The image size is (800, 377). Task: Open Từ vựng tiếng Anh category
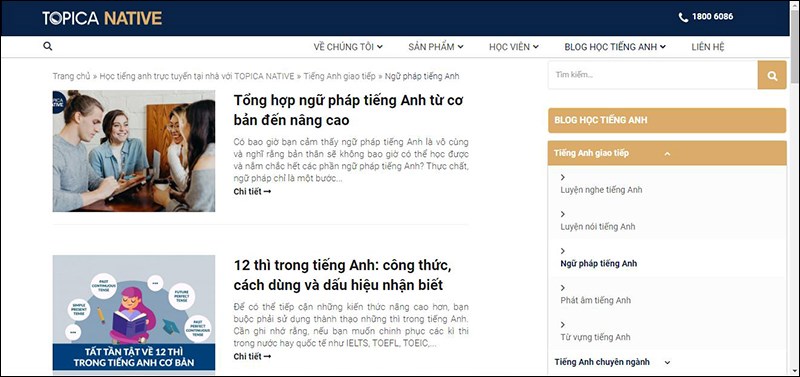coord(595,337)
